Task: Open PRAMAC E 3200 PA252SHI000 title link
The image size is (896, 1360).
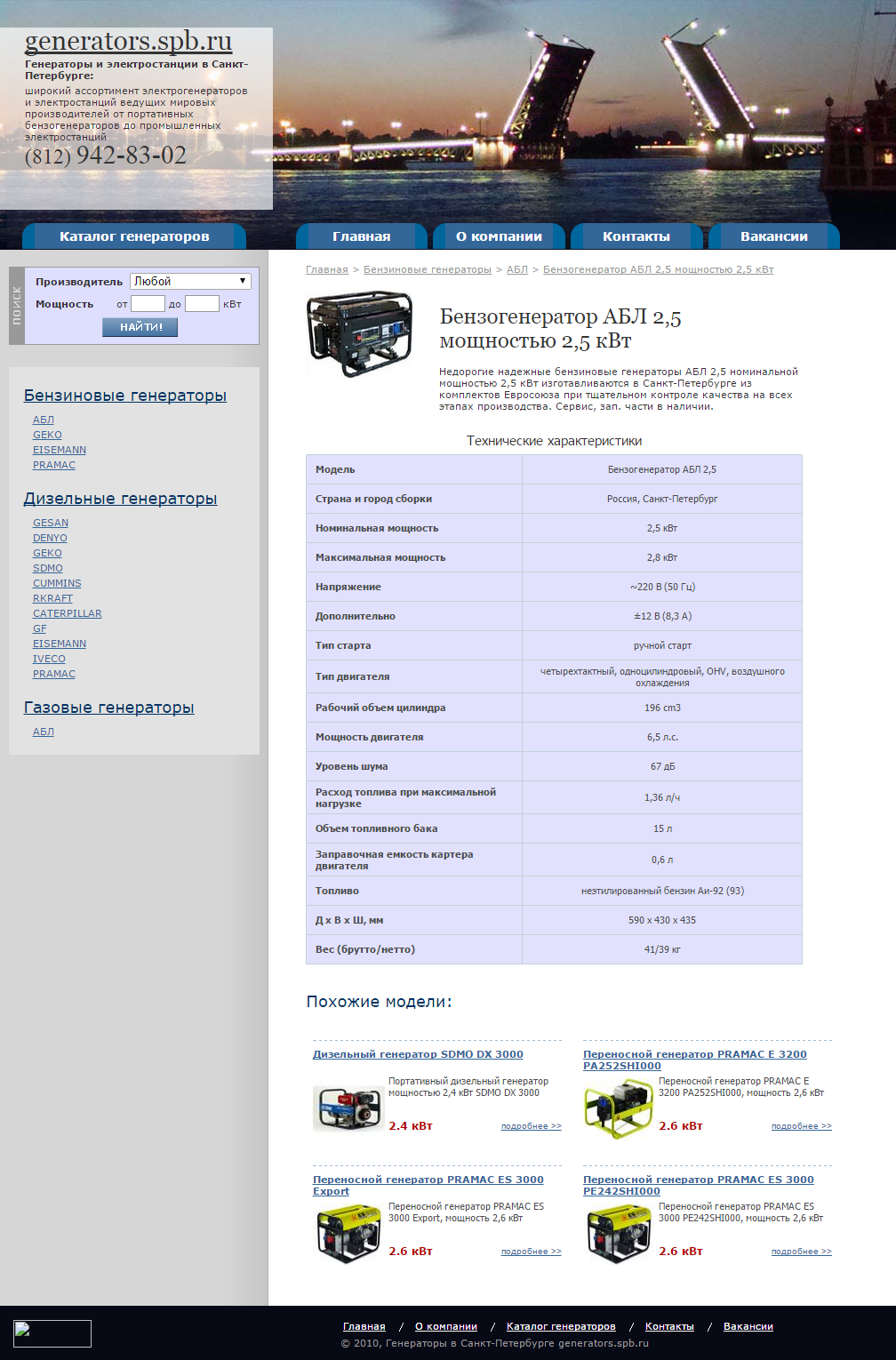Action: click(x=695, y=1060)
